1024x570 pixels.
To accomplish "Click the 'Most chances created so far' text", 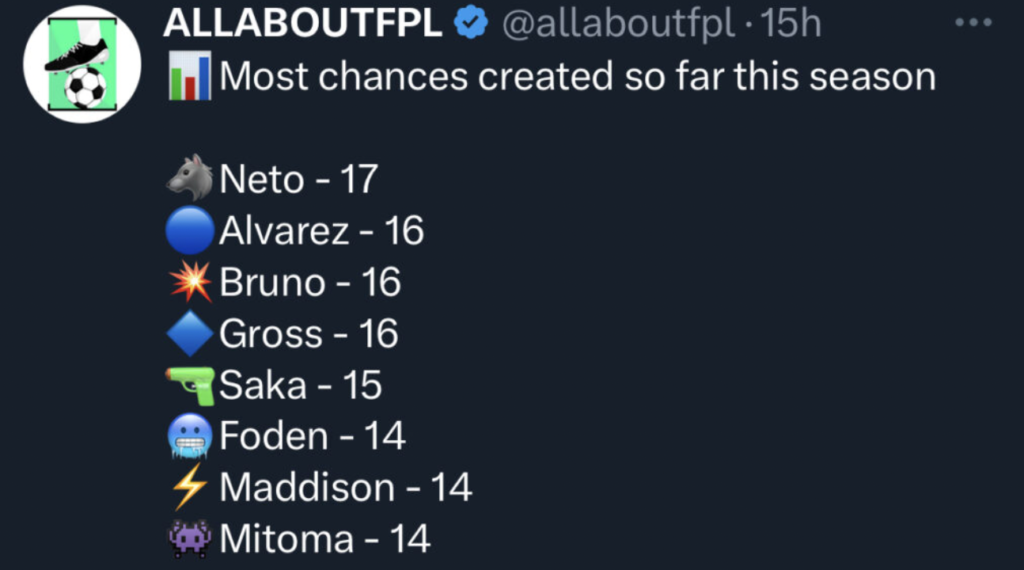I will 577,77.
